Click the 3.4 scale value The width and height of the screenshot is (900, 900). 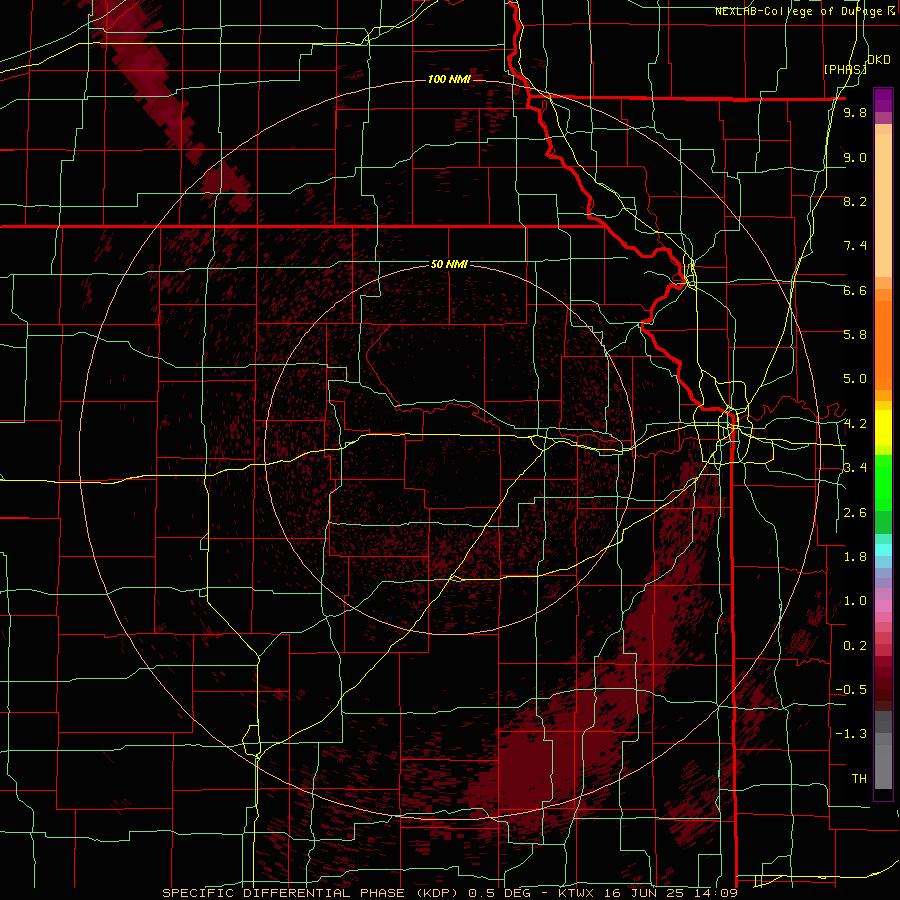tap(855, 468)
